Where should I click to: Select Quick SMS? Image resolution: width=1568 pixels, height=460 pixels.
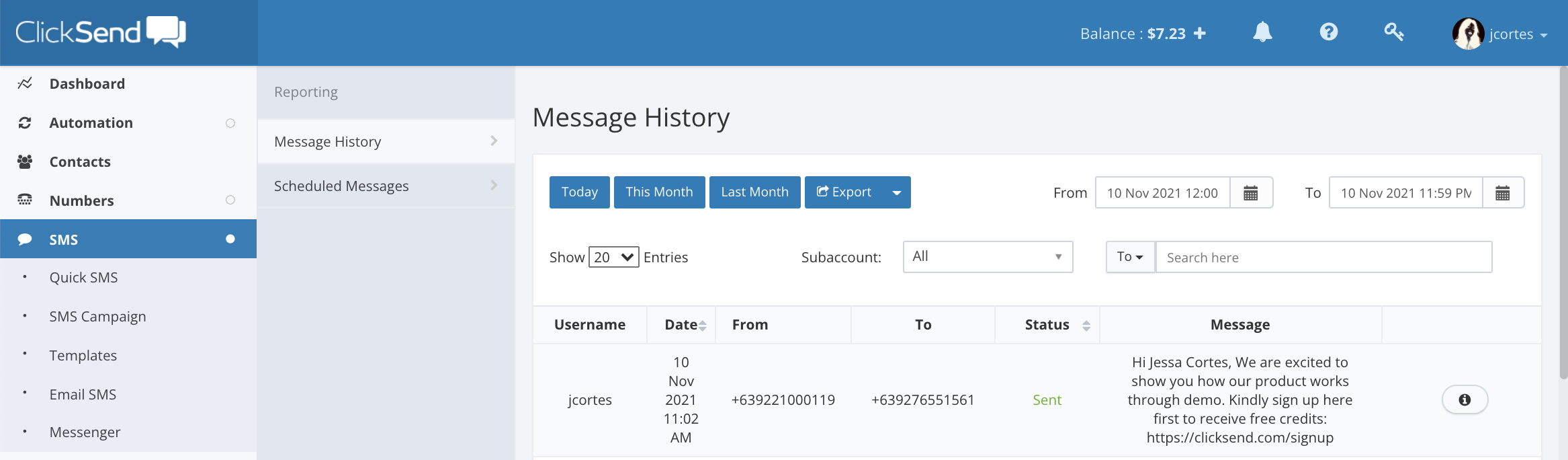click(x=83, y=277)
